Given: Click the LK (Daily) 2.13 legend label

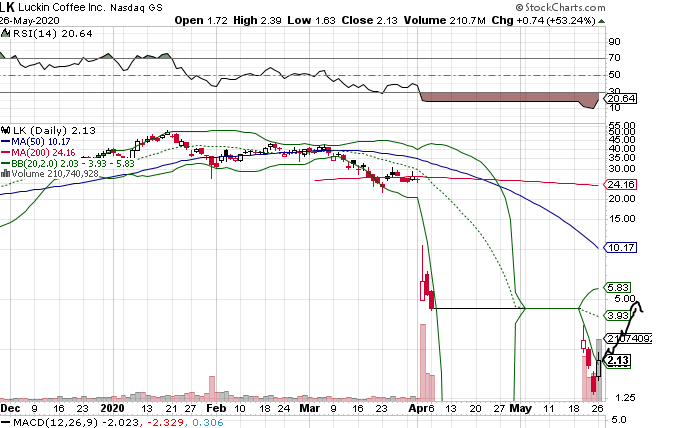Looking at the screenshot, I should [x=54, y=130].
